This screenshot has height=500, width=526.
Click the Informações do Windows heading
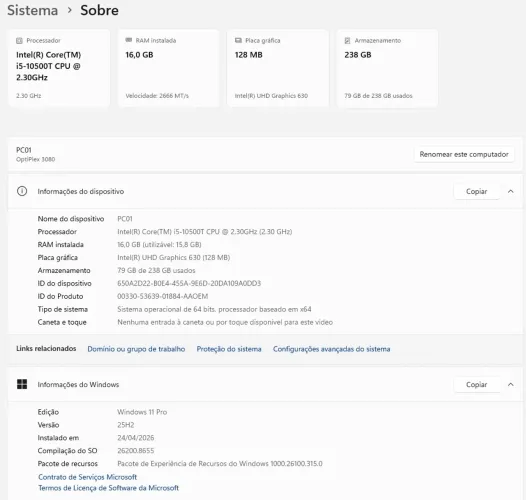click(78, 385)
